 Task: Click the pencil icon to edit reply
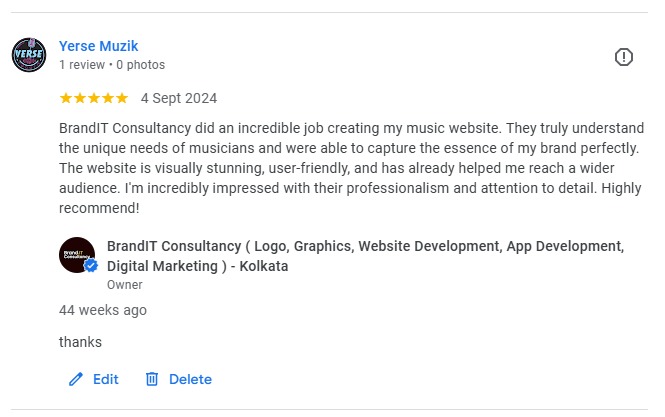point(75,379)
